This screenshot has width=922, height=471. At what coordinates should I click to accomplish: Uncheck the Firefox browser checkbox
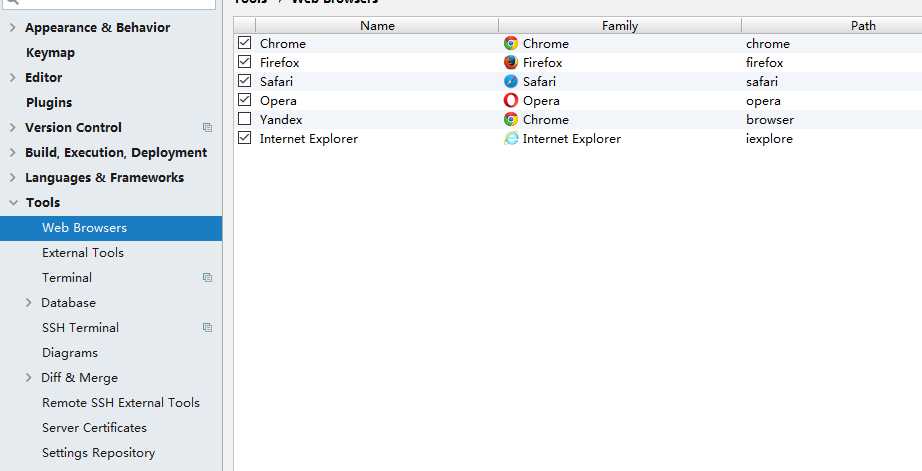coord(245,62)
